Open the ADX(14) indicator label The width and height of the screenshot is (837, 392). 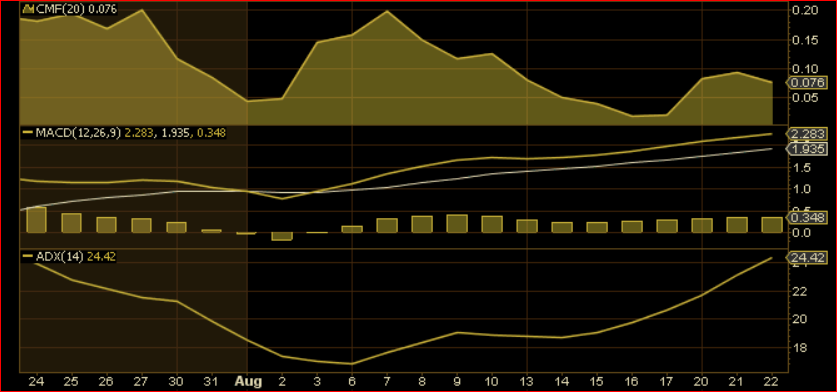click(x=59, y=257)
